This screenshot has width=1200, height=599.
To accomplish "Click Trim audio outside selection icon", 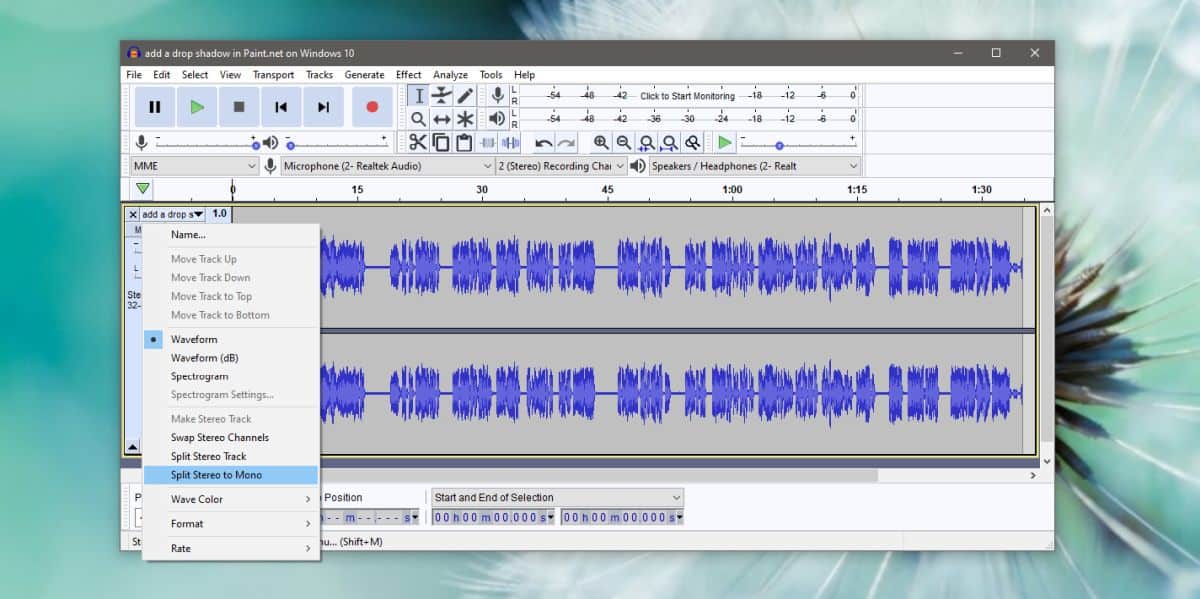I will coord(488,143).
